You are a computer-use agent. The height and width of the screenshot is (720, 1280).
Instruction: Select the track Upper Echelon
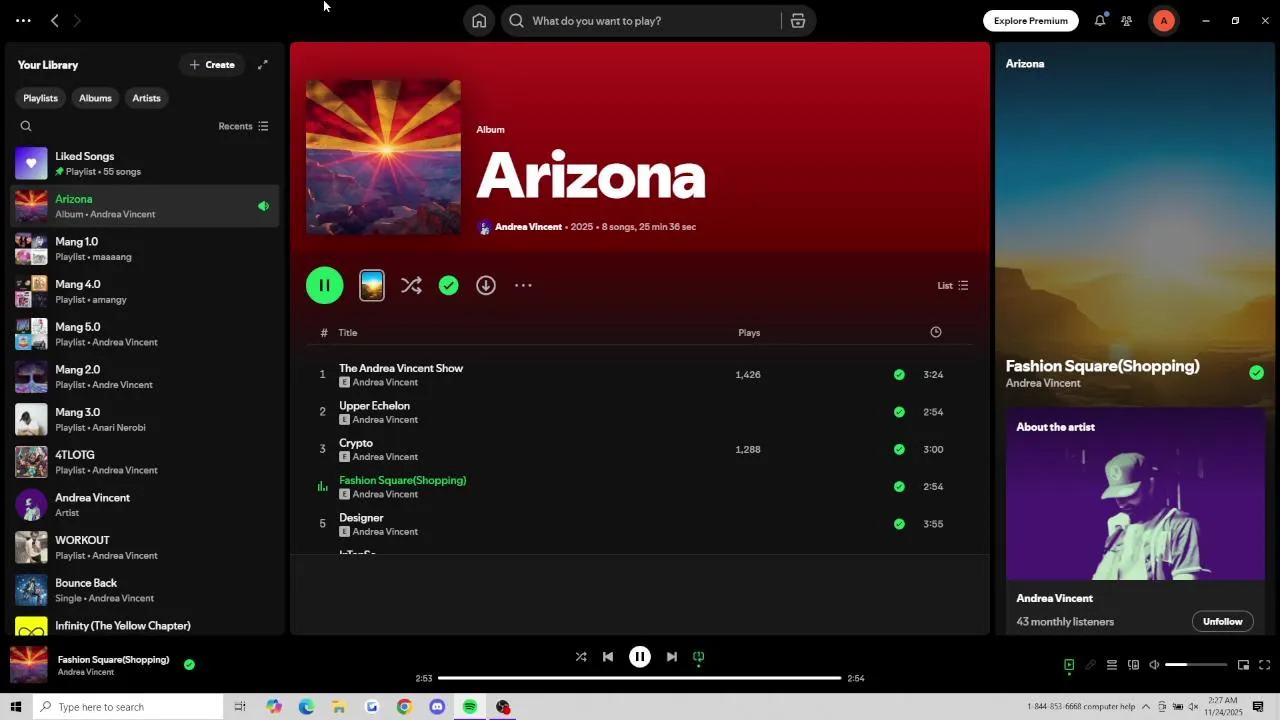(x=374, y=406)
